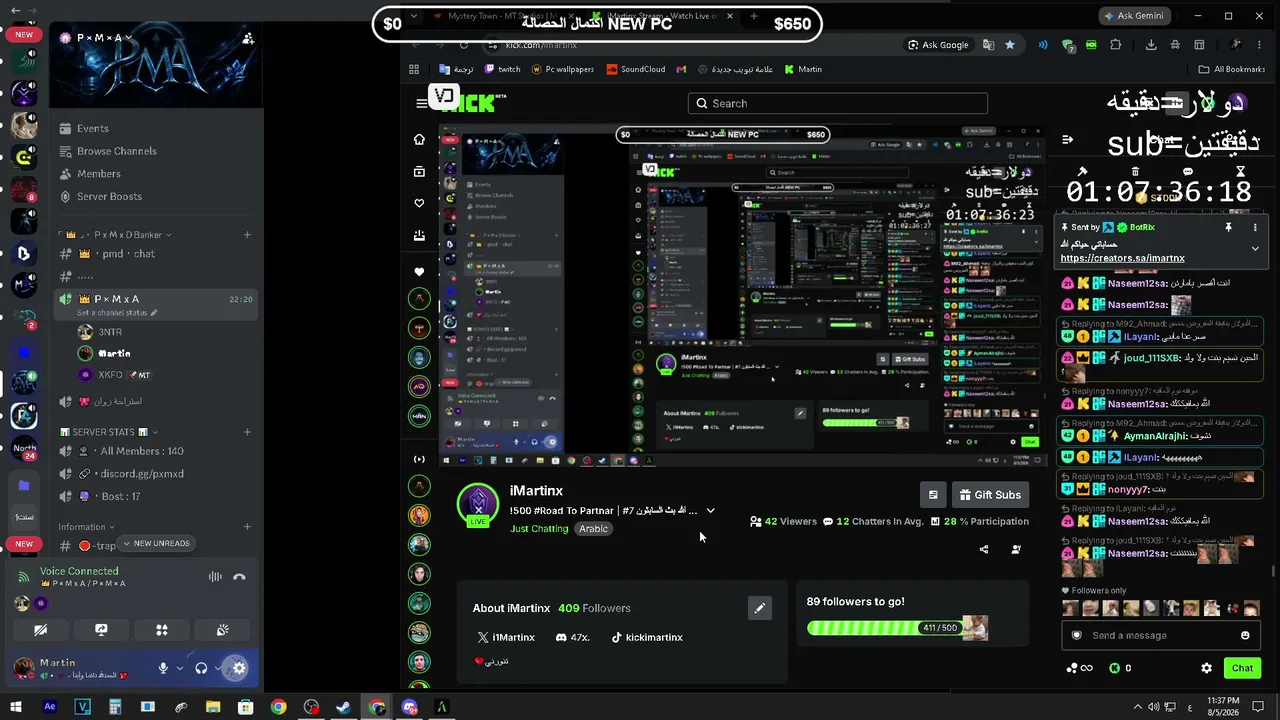1280x720 pixels.
Task: Open the i1Martinx X profile link
Action: click(x=506, y=637)
